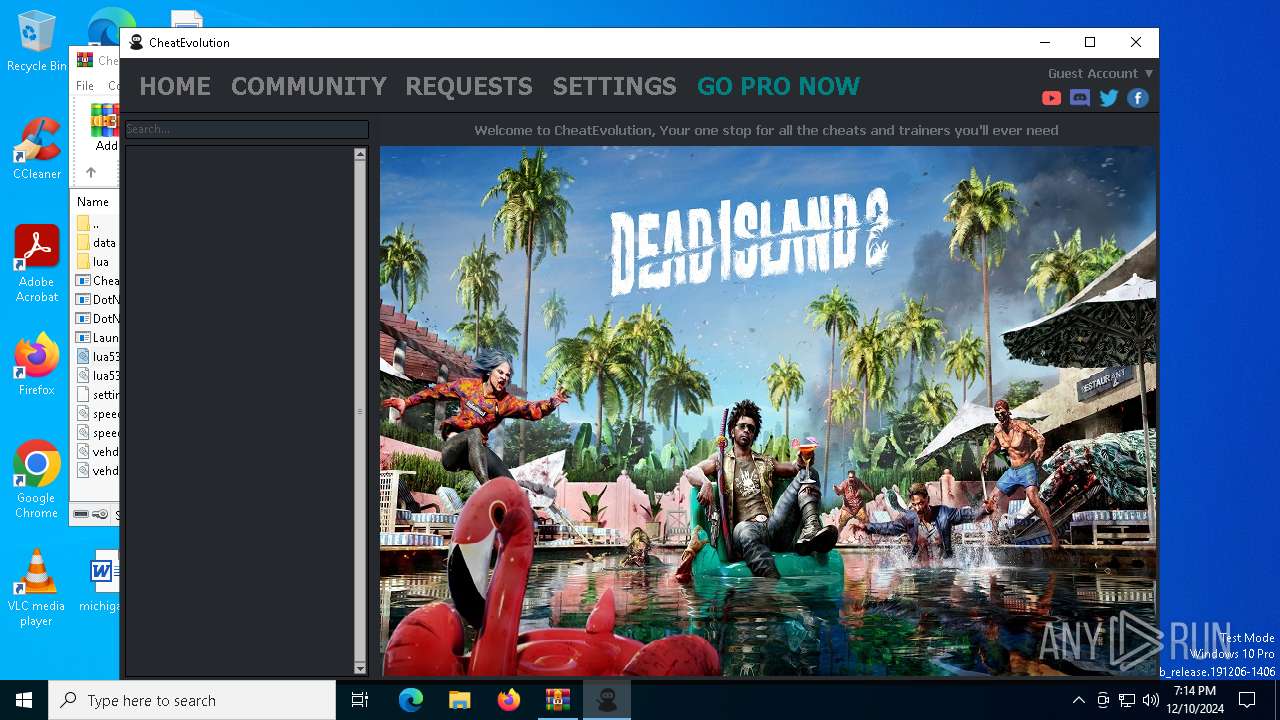This screenshot has height=720, width=1280.
Task: Open Google Chrome desktop shortcut
Action: click(x=37, y=479)
